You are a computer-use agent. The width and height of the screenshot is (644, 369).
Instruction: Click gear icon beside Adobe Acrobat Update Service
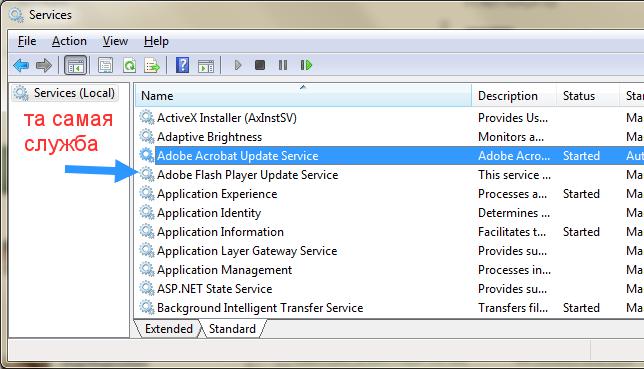pos(147,155)
